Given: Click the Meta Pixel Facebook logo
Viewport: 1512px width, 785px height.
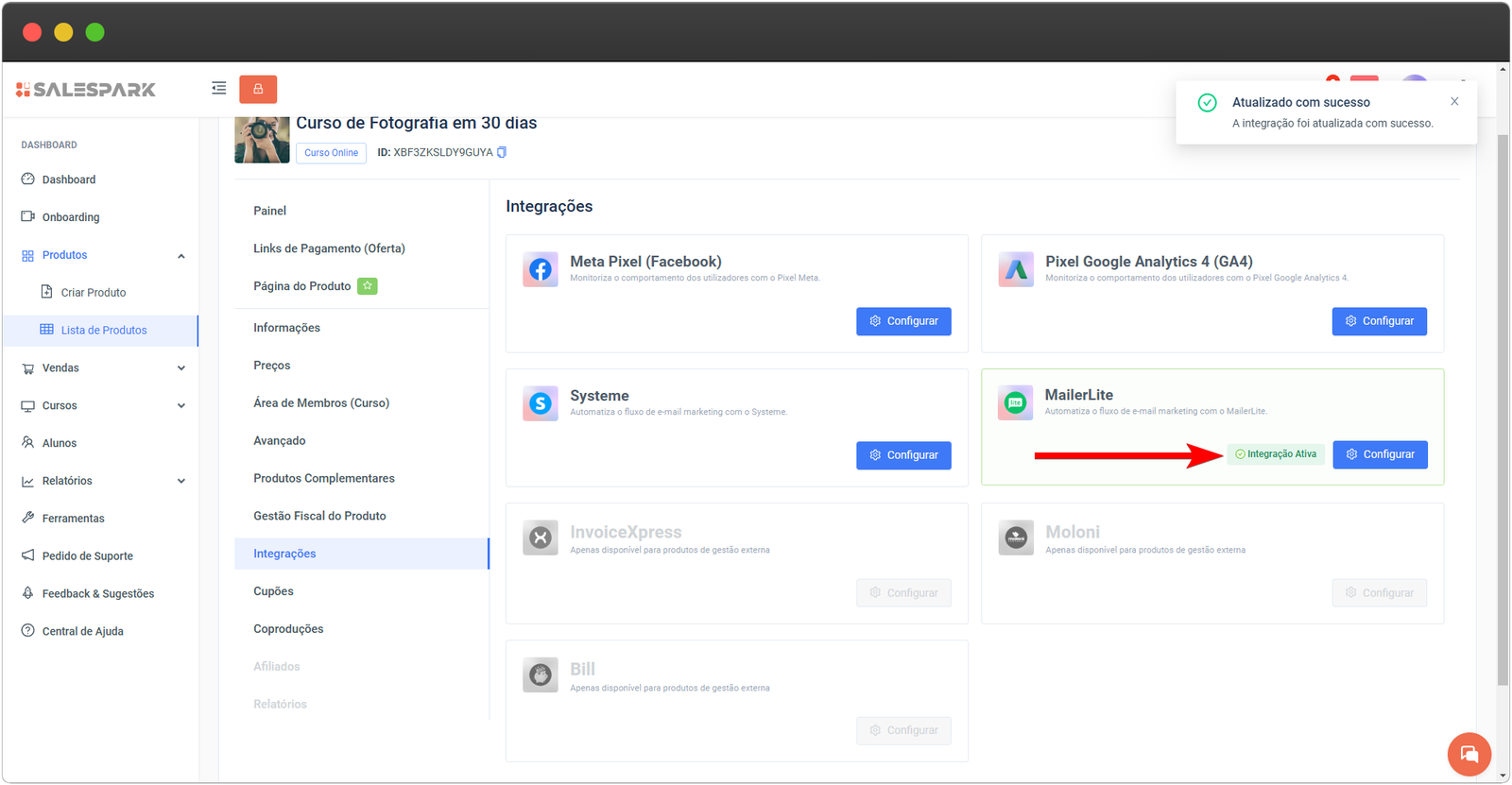Looking at the screenshot, I should coord(541,270).
